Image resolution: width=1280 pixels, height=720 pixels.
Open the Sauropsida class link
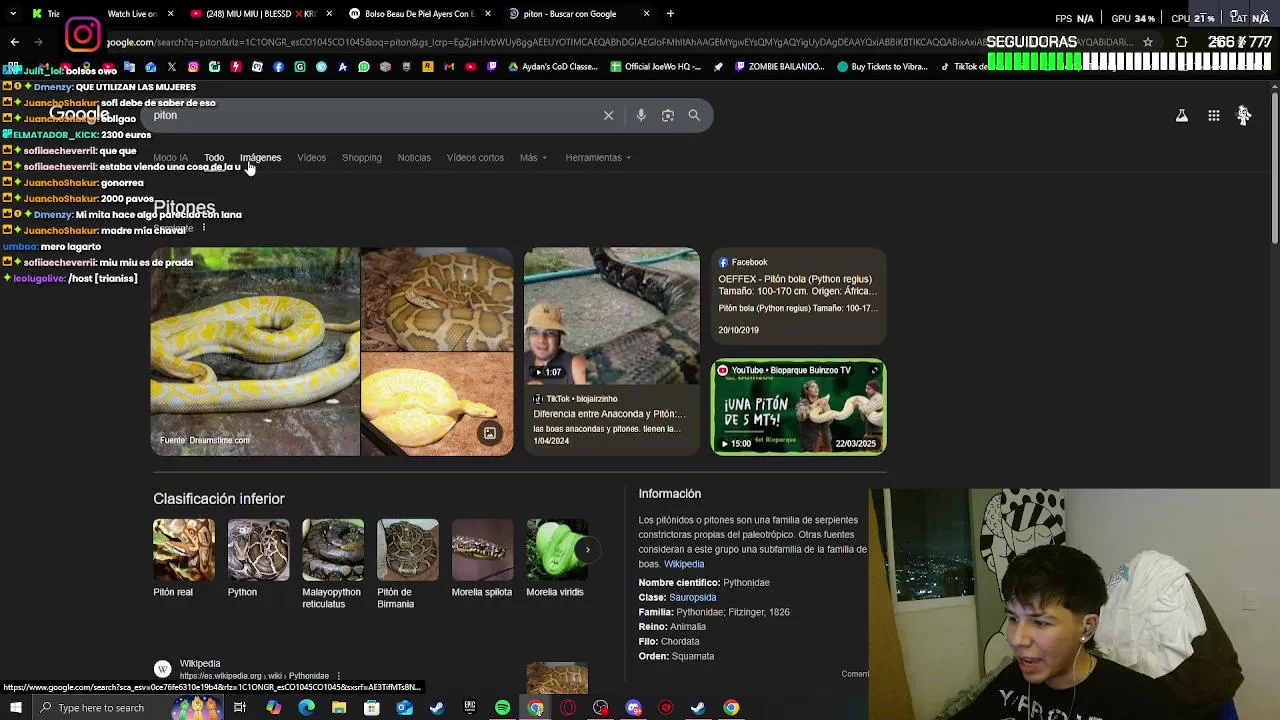click(693, 597)
